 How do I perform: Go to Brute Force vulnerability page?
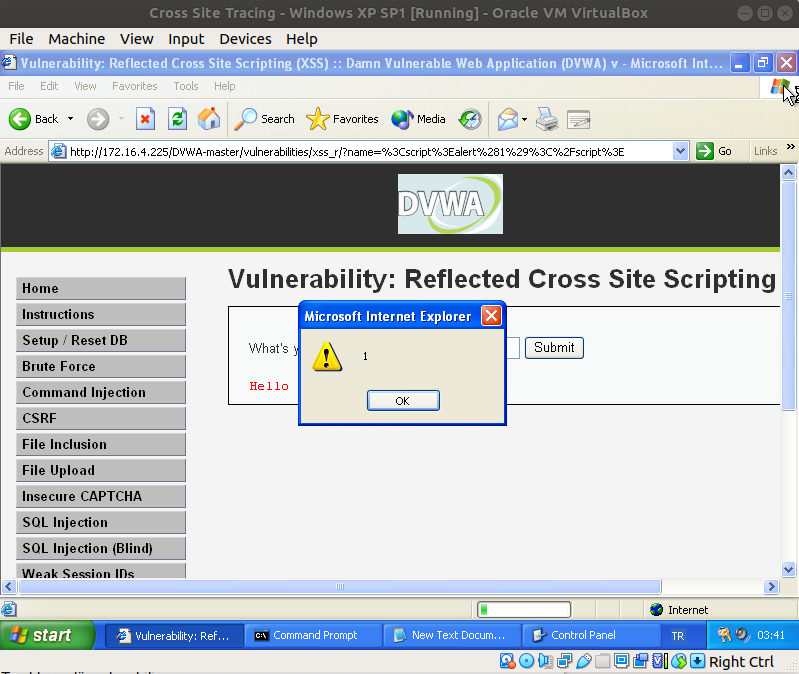click(100, 366)
